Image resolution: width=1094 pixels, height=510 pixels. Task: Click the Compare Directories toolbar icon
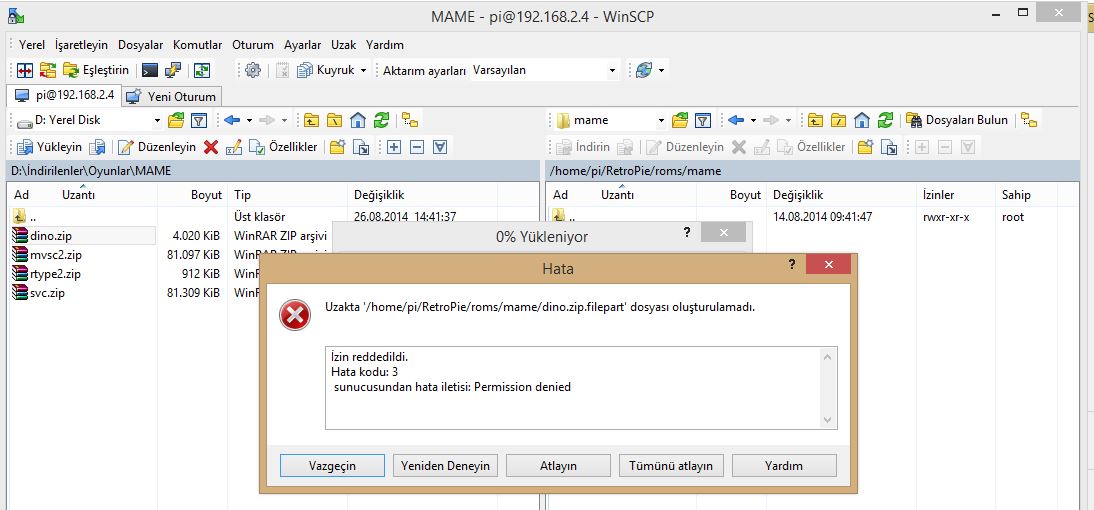click(x=25, y=70)
